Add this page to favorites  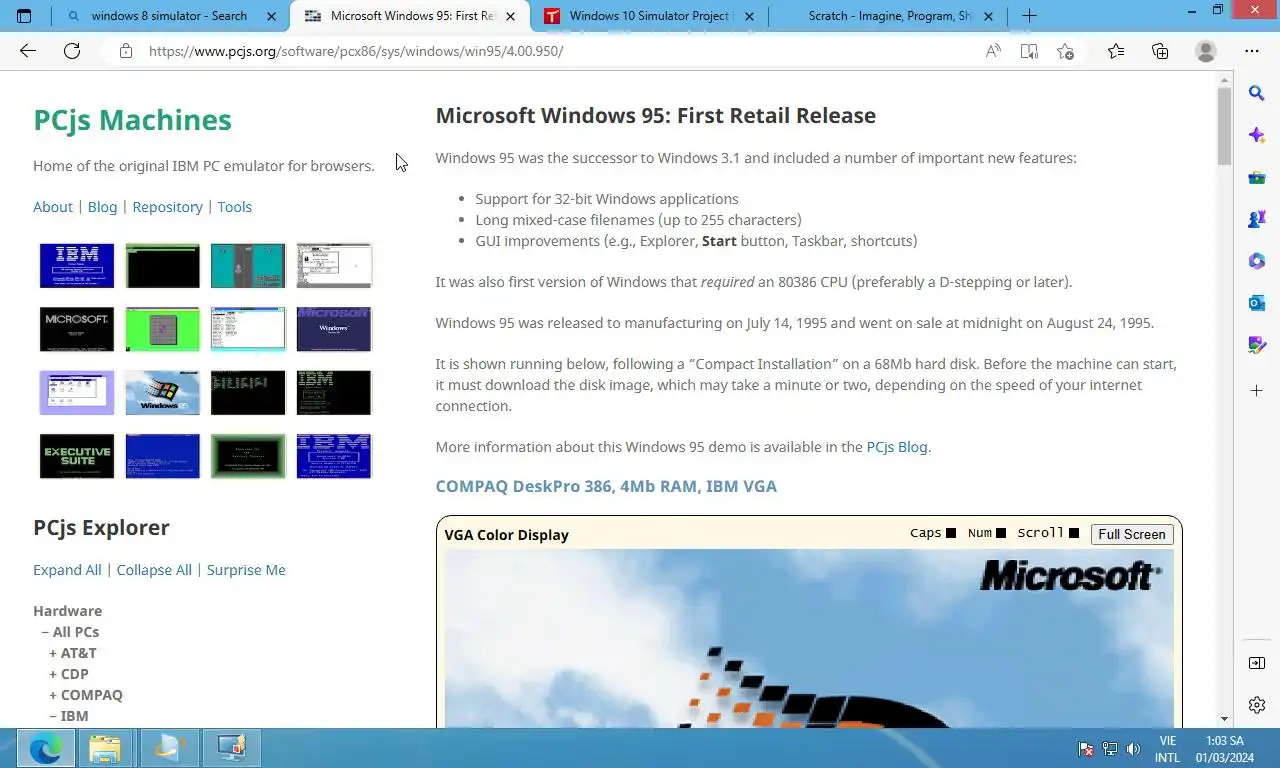tap(1066, 51)
